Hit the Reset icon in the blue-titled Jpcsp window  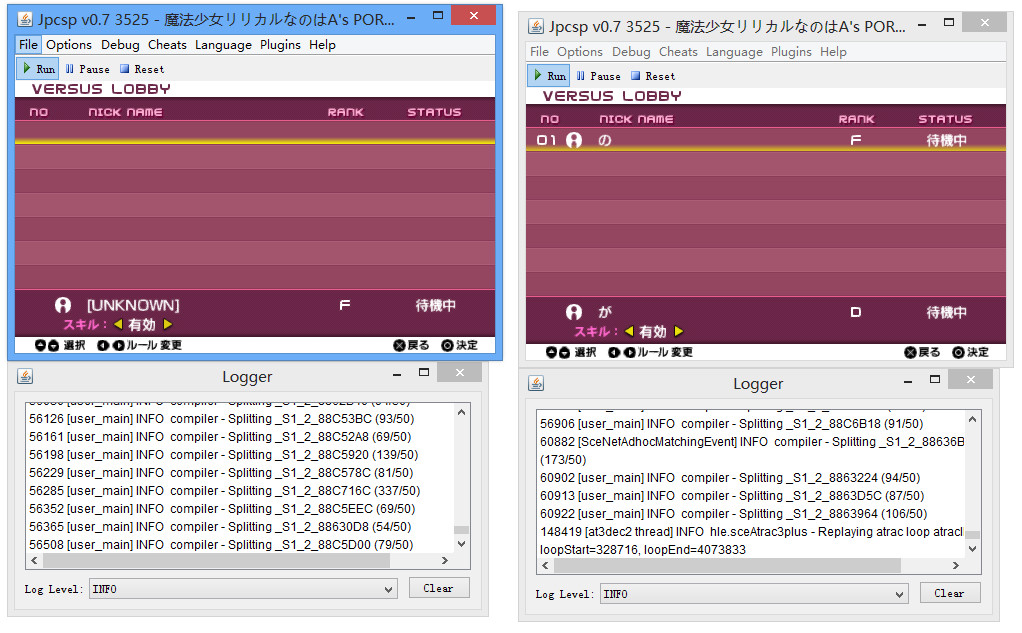click(x=124, y=69)
